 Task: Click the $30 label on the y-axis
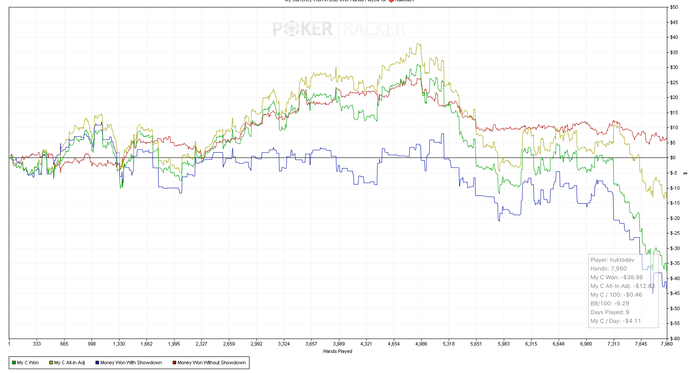(x=674, y=67)
